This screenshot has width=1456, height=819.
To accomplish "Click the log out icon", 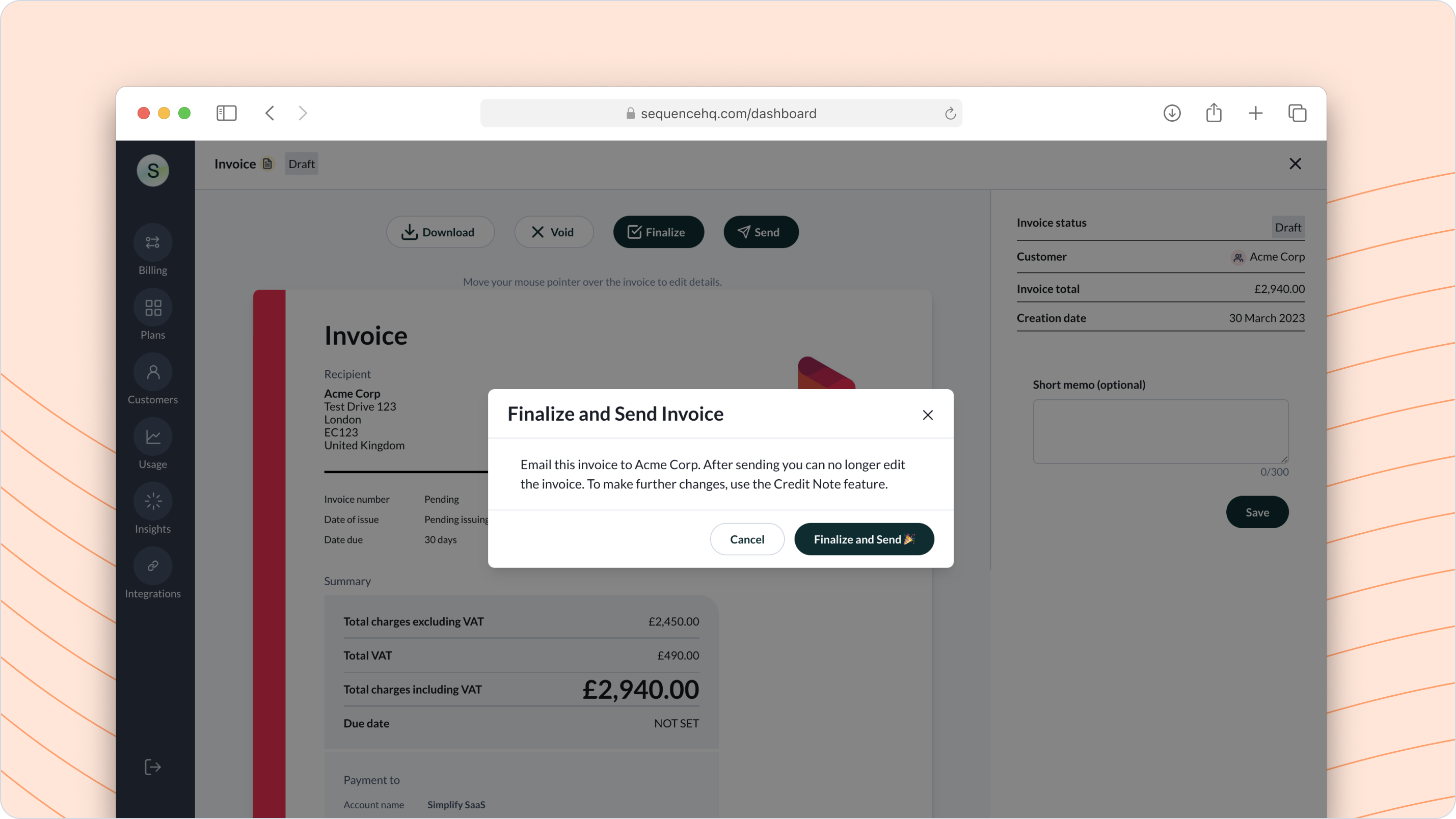I will pyautogui.click(x=153, y=767).
